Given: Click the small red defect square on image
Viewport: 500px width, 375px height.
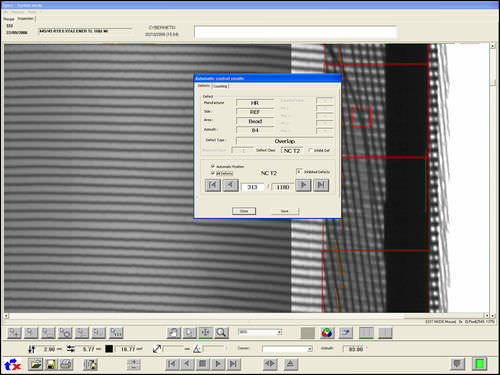Looking at the screenshot, I should click(x=361, y=117).
